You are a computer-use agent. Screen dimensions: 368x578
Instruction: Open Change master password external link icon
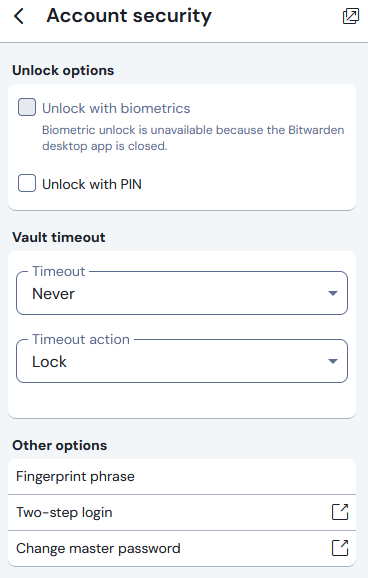tap(340, 548)
